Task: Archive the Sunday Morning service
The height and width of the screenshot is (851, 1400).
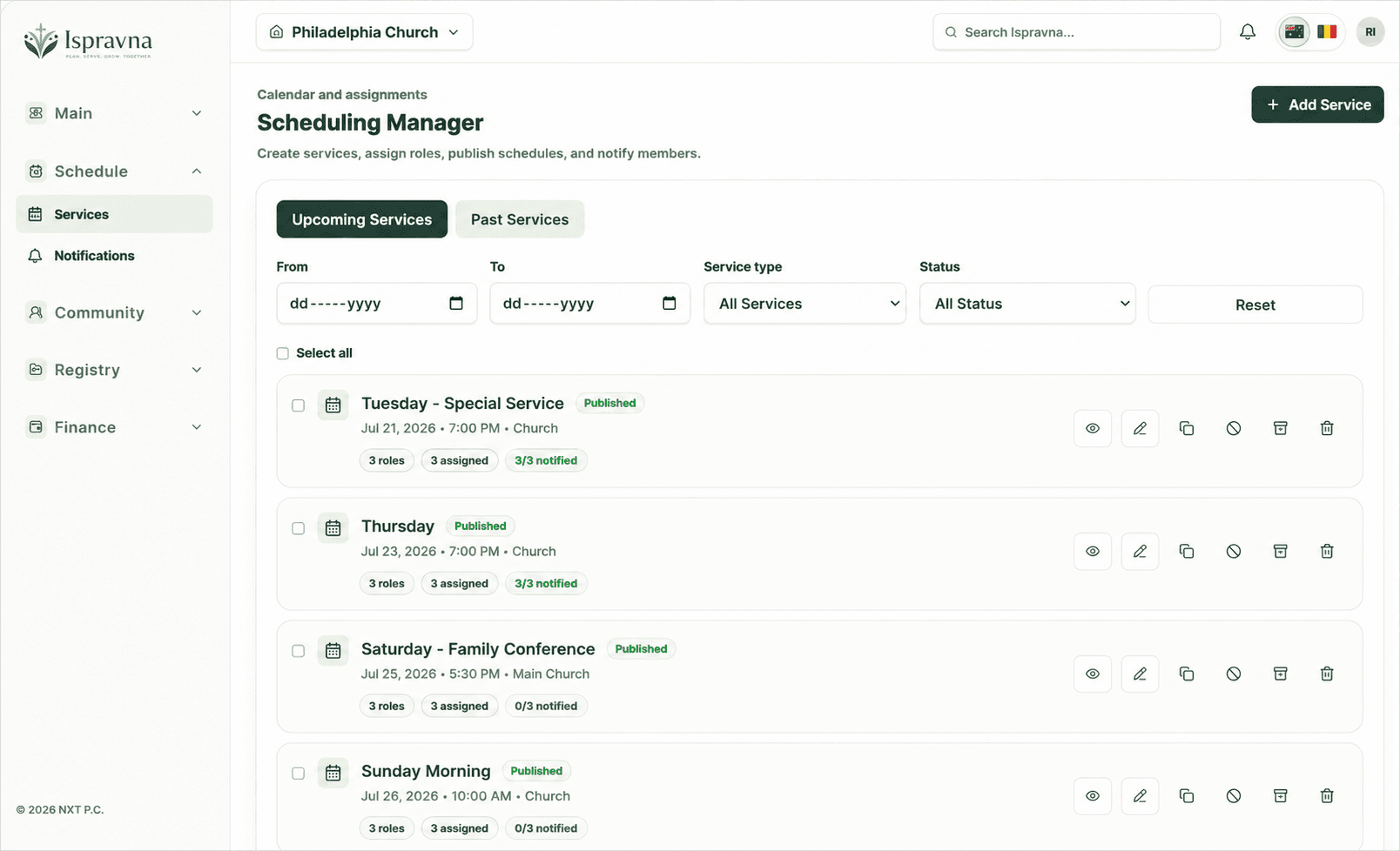Action: coord(1281,796)
